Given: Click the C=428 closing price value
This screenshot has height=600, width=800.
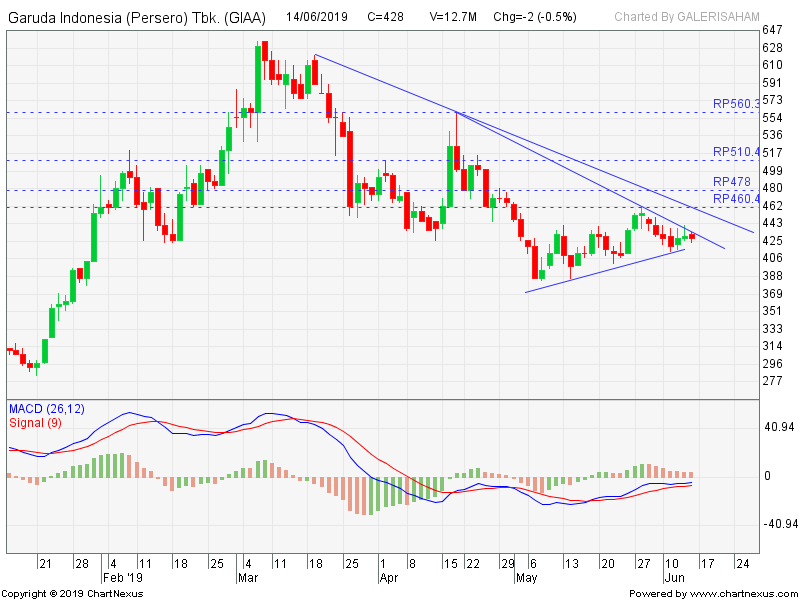Looking at the screenshot, I should [387, 17].
